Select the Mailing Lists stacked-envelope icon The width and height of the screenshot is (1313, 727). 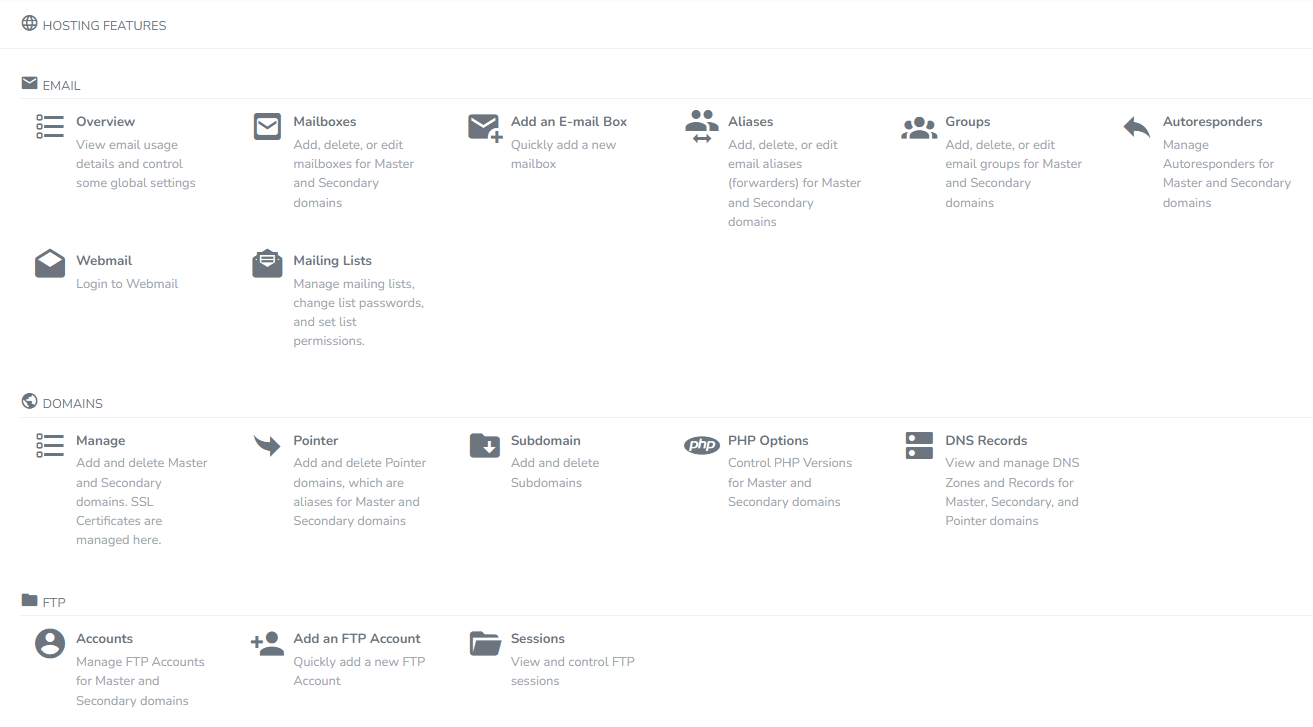pos(266,263)
